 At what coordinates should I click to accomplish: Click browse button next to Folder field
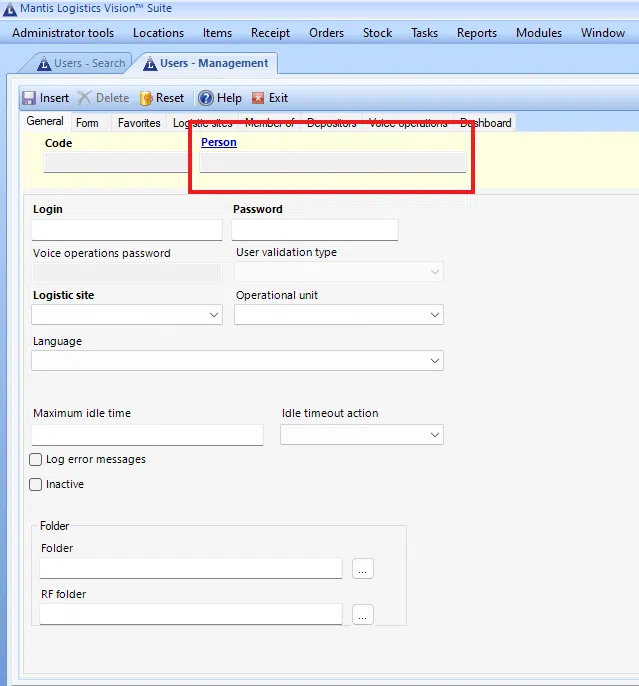tap(363, 568)
